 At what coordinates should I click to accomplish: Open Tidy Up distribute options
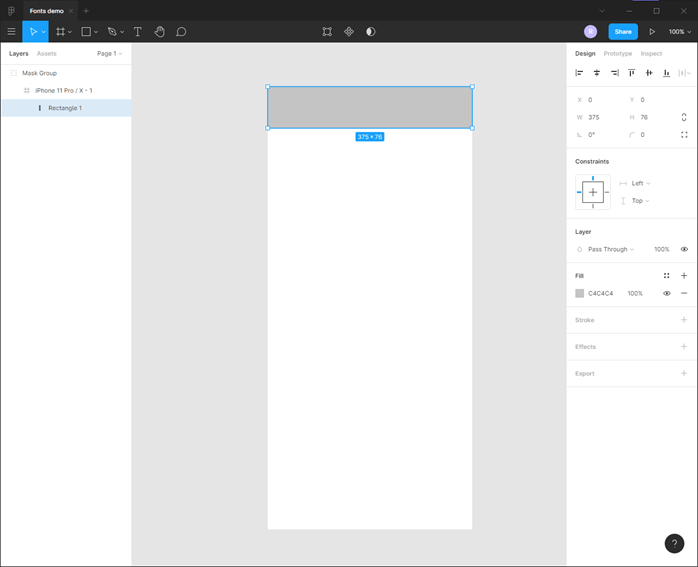pyautogui.click(x=685, y=73)
